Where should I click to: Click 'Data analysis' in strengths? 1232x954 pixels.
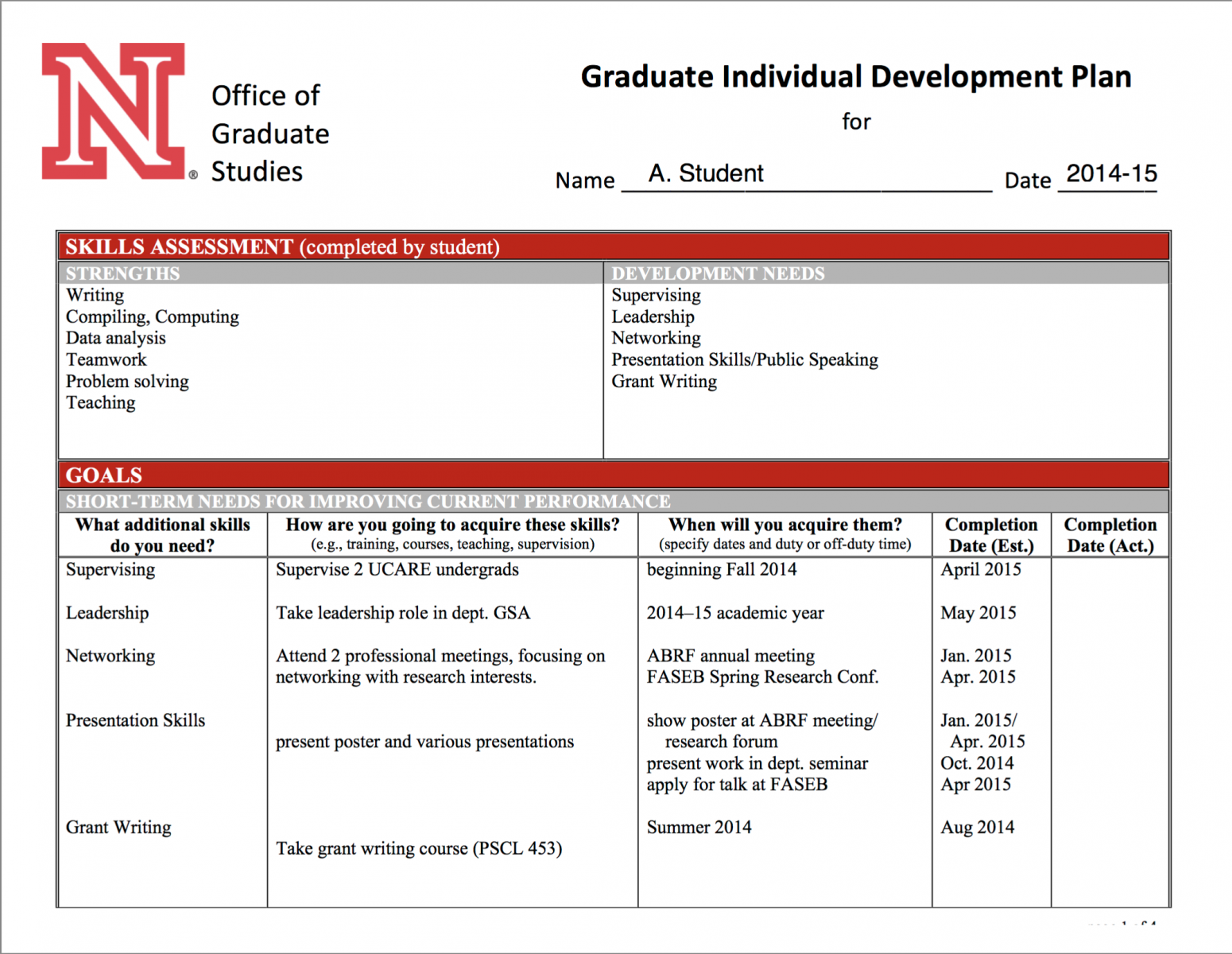[x=116, y=338]
